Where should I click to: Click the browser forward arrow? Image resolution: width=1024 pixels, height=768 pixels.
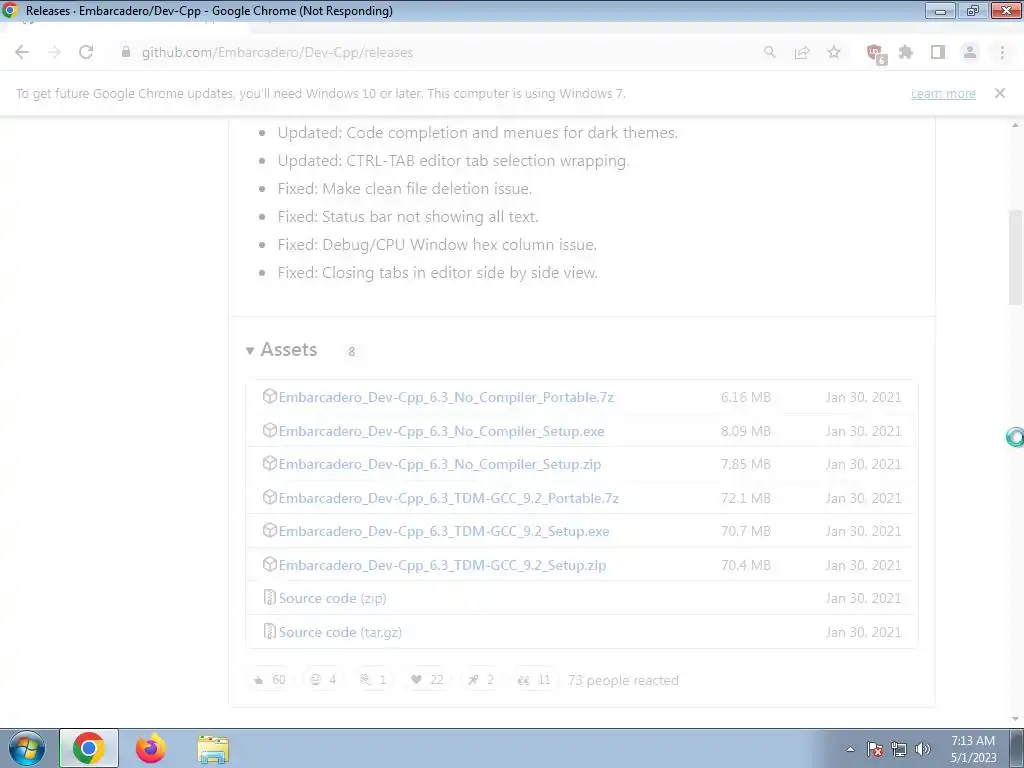54,52
